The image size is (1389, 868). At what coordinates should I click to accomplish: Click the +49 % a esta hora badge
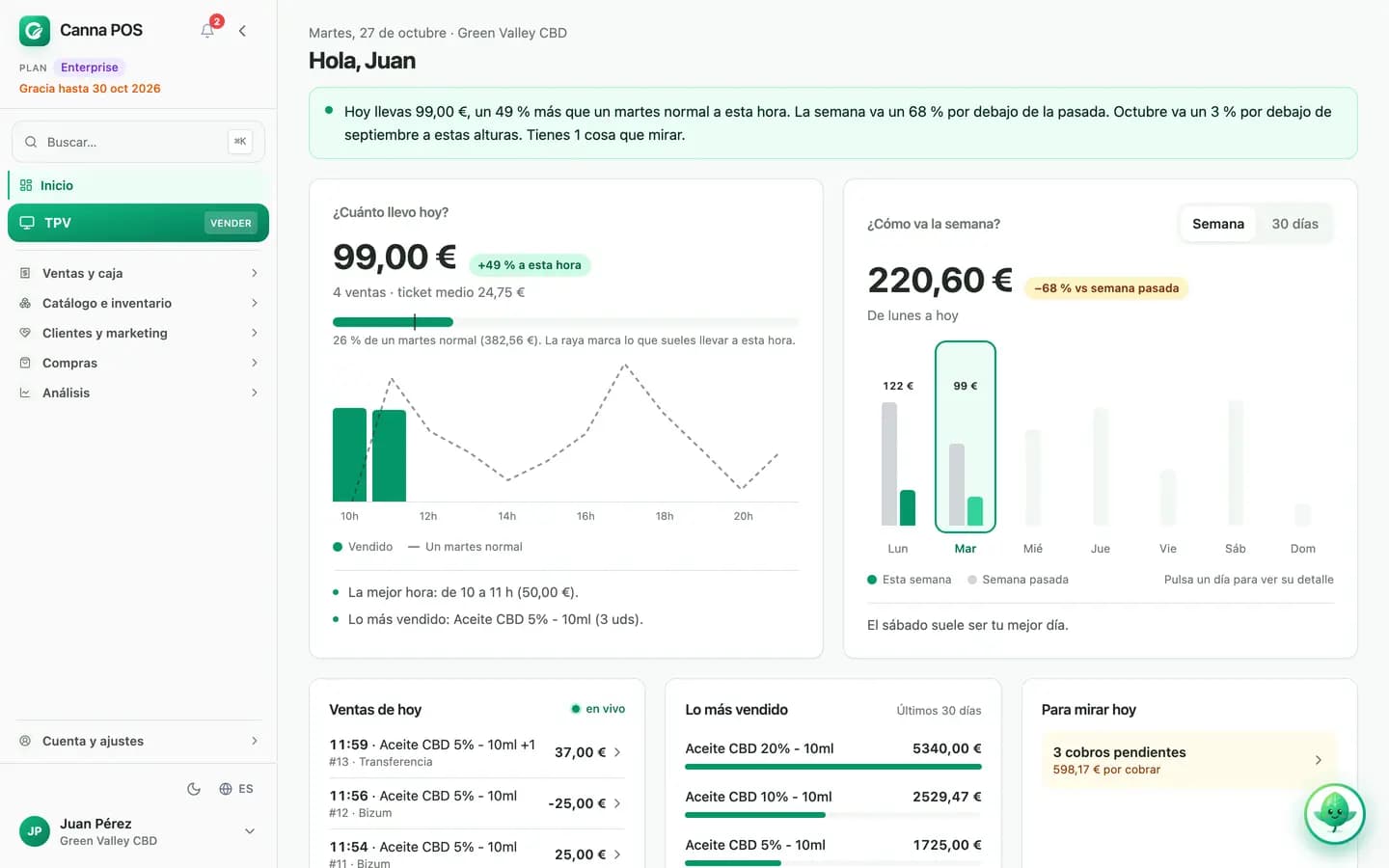[530, 265]
